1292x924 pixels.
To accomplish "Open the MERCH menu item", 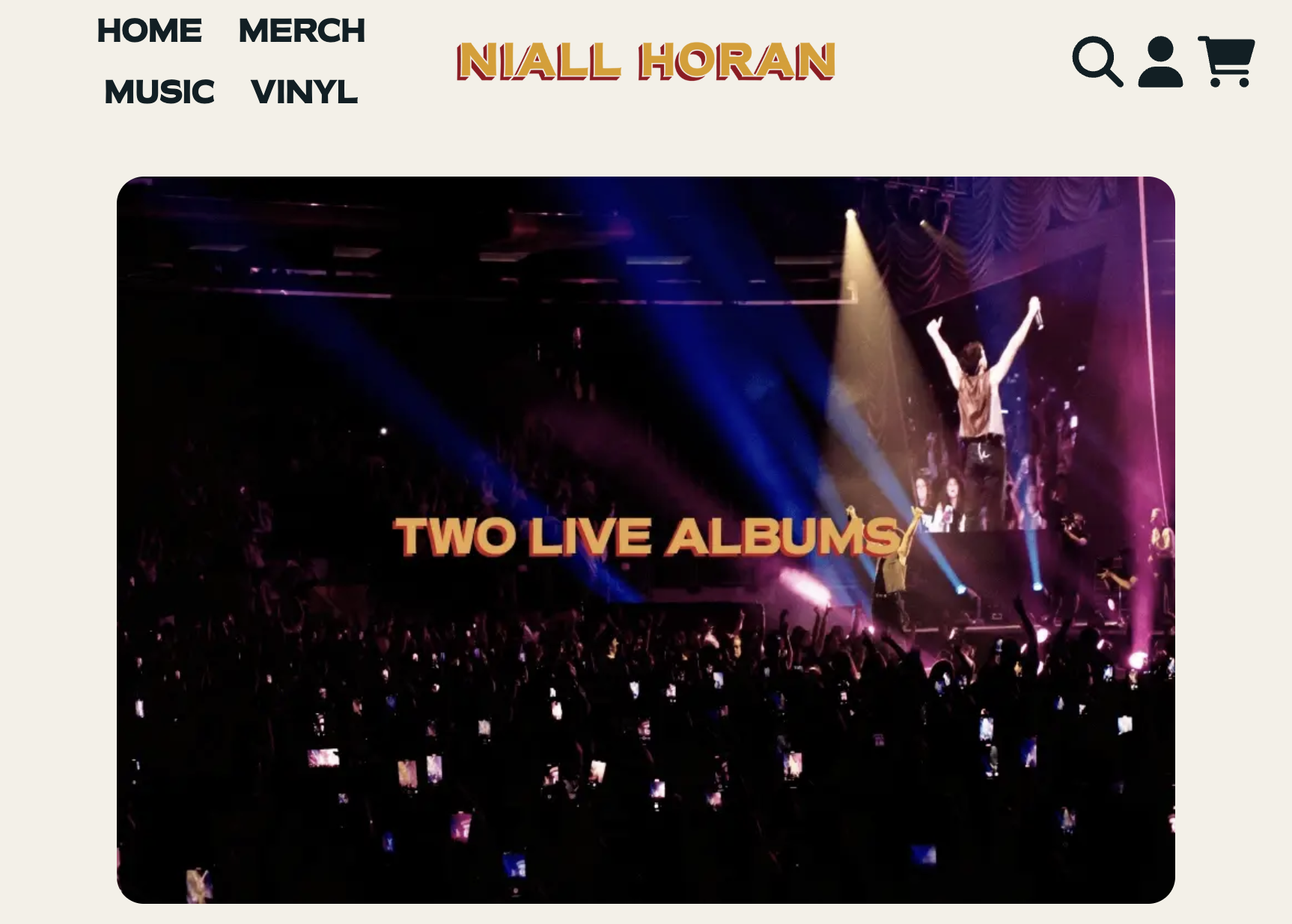I will 302,31.
